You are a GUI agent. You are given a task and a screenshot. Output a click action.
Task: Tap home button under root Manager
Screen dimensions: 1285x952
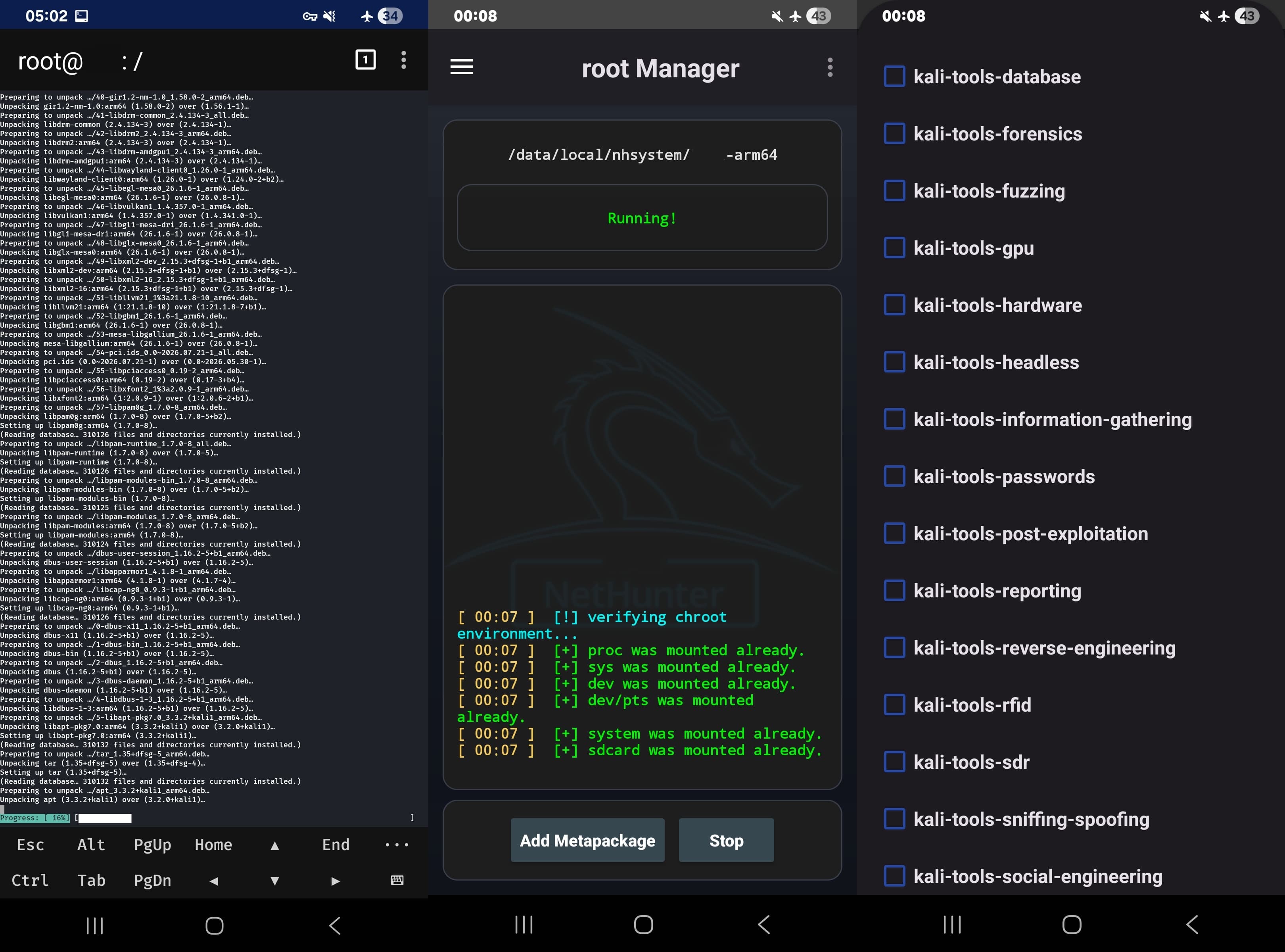pos(643,924)
